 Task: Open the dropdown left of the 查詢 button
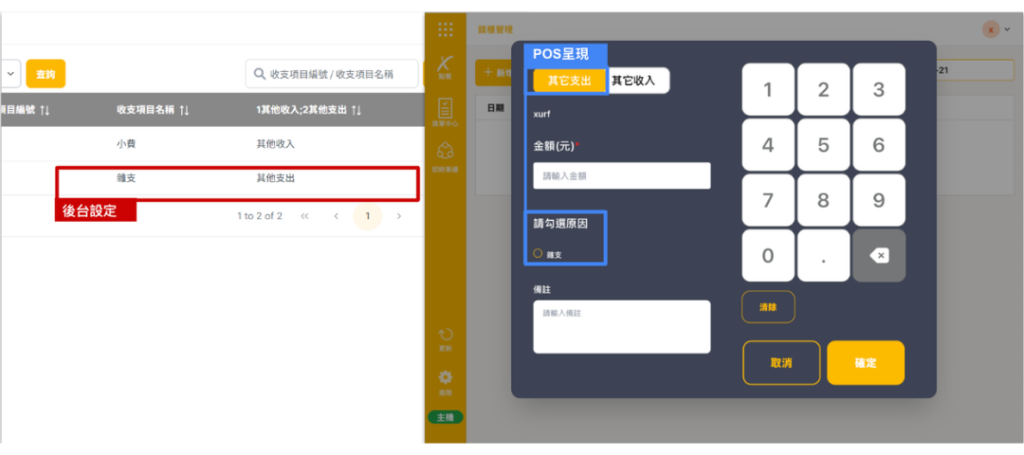tap(10, 74)
